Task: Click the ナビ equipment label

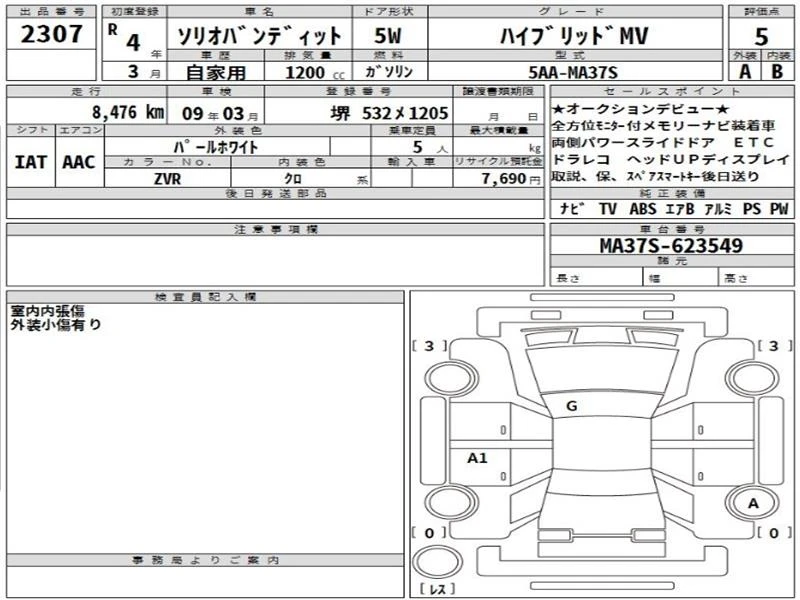Action: pos(570,209)
